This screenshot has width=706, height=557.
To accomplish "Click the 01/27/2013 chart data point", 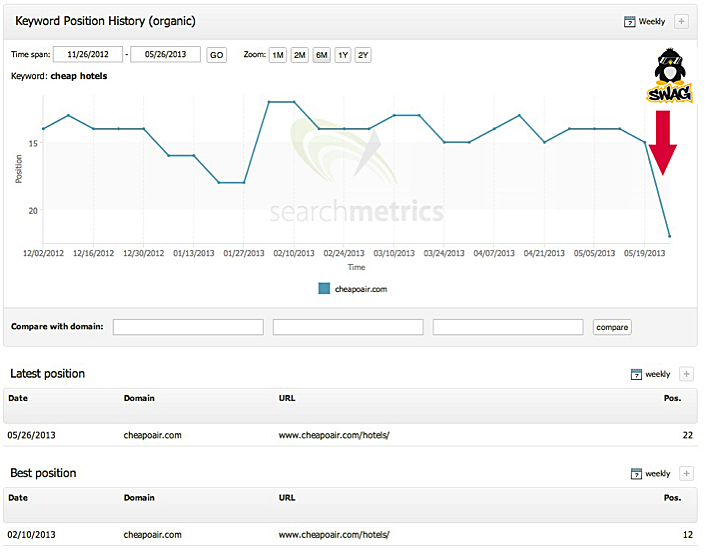I will [244, 182].
